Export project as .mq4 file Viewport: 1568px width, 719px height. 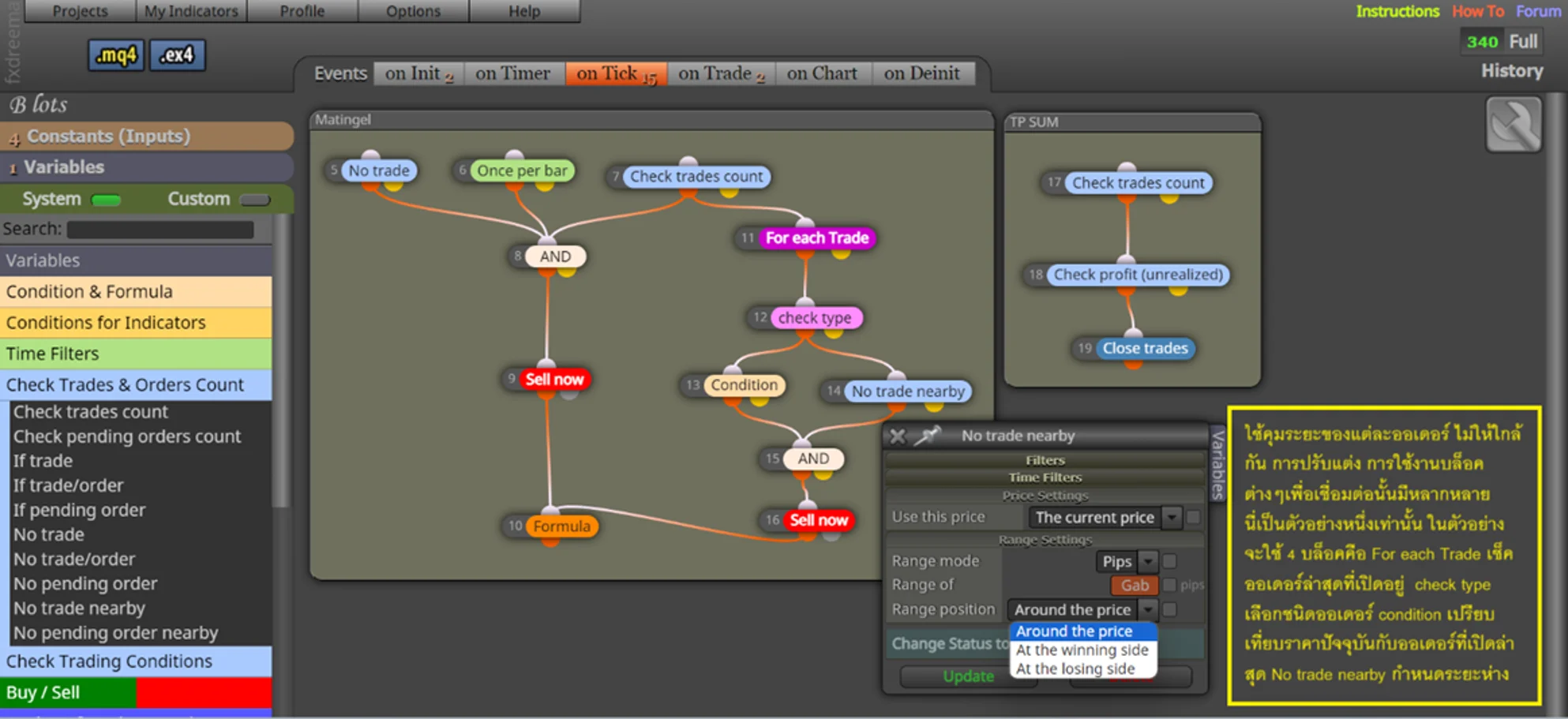click(116, 55)
